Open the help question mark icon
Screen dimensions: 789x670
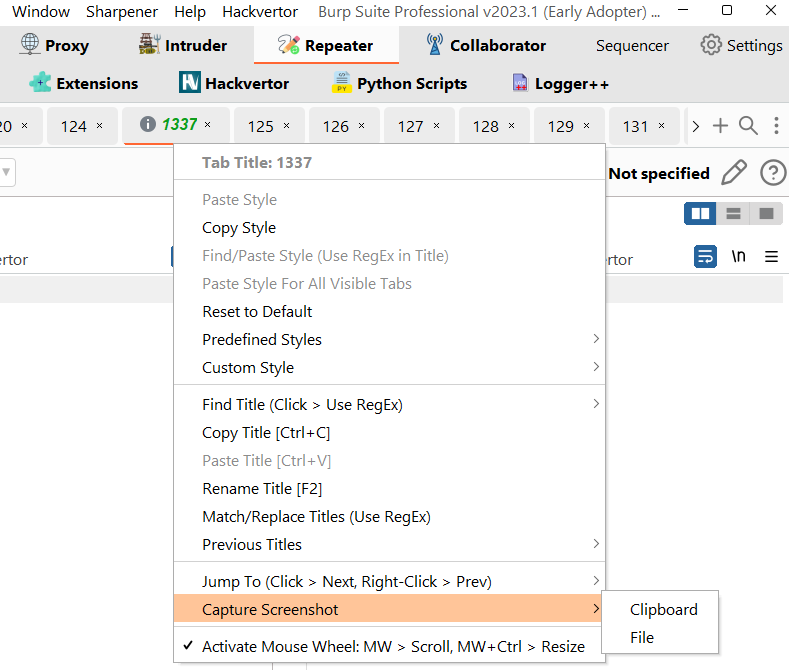coord(773,173)
